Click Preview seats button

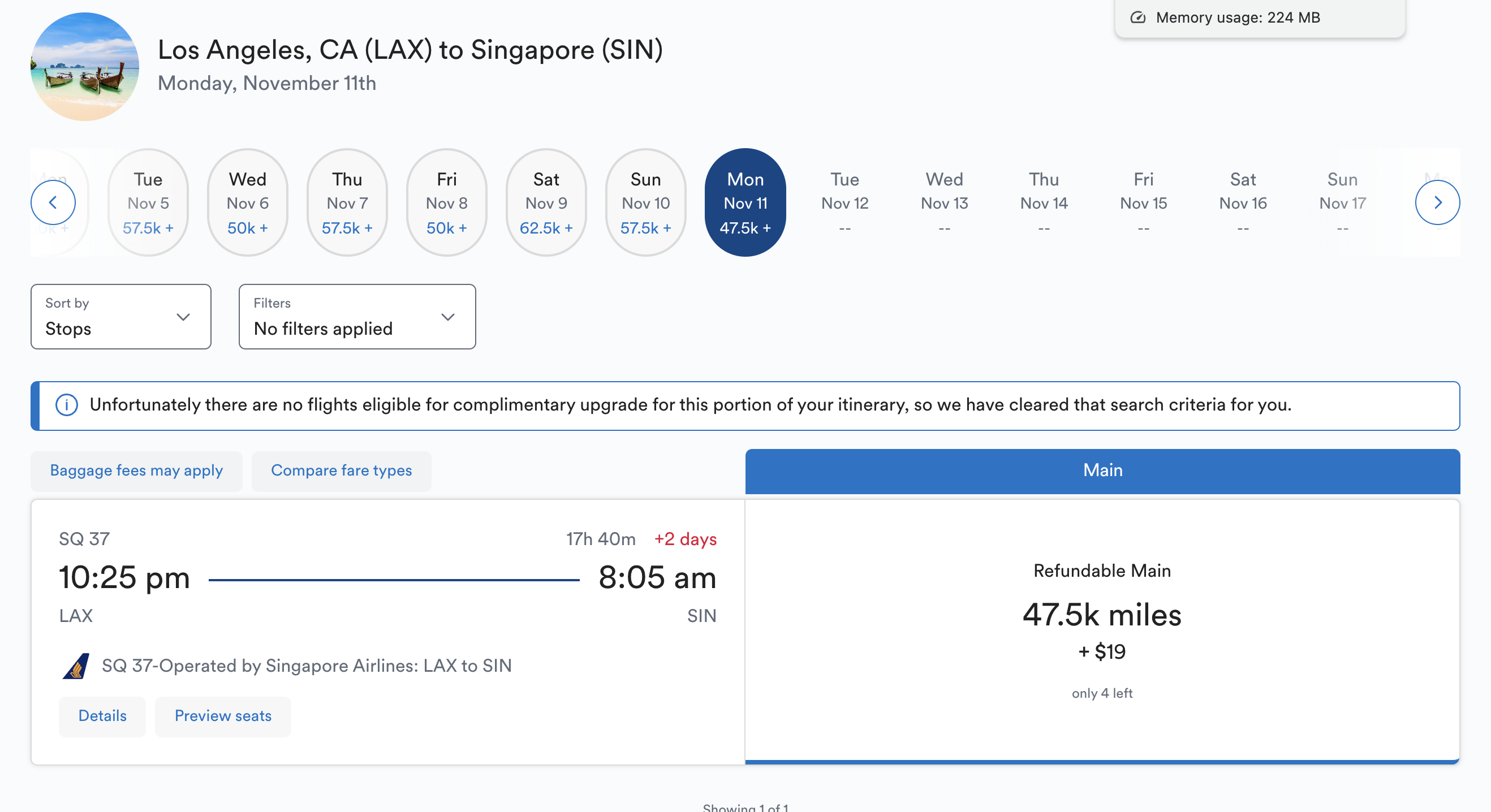pyautogui.click(x=223, y=716)
